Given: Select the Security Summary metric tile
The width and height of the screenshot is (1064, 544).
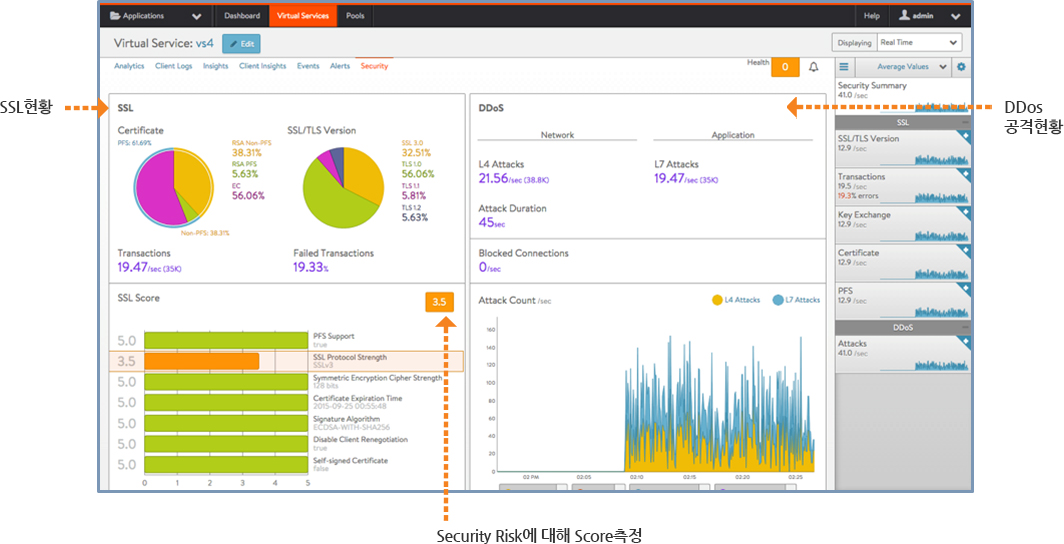Looking at the screenshot, I should (903, 96).
